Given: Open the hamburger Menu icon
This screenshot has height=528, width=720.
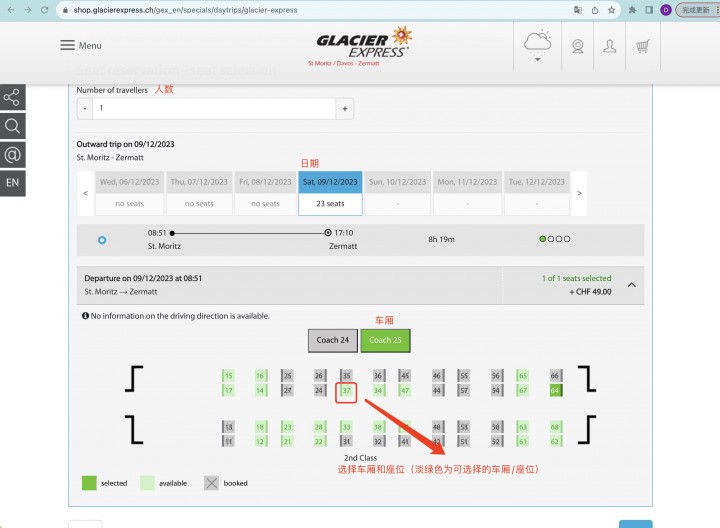Looking at the screenshot, I should 68,45.
